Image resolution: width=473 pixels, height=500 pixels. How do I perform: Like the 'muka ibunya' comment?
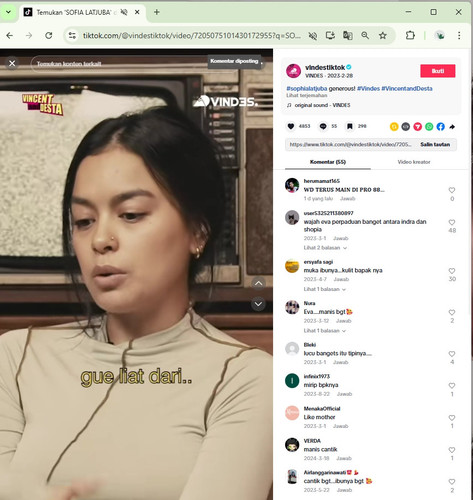452,271
